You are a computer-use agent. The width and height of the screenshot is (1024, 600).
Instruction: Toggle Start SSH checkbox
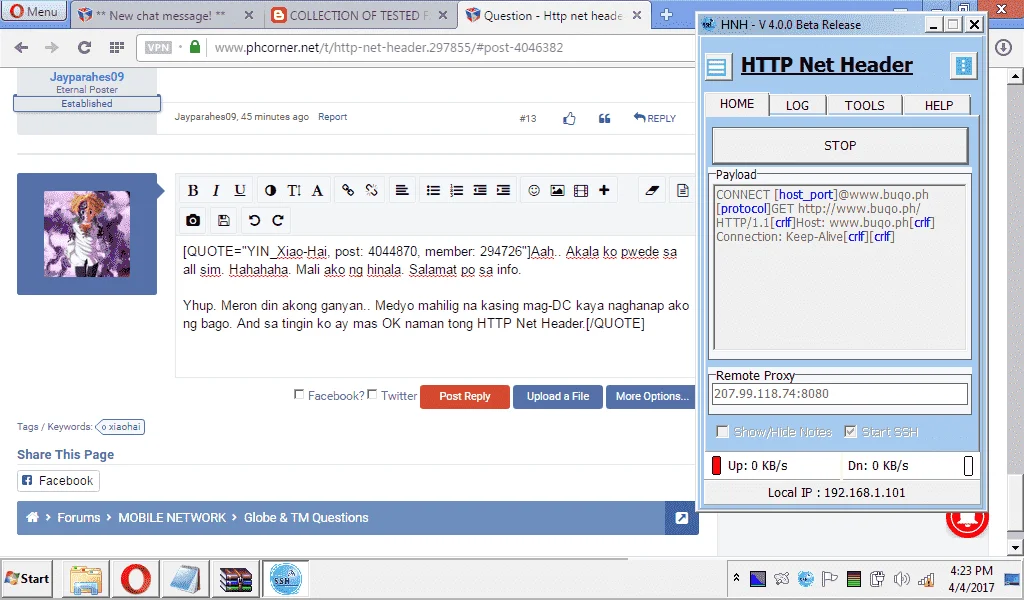tap(850, 432)
